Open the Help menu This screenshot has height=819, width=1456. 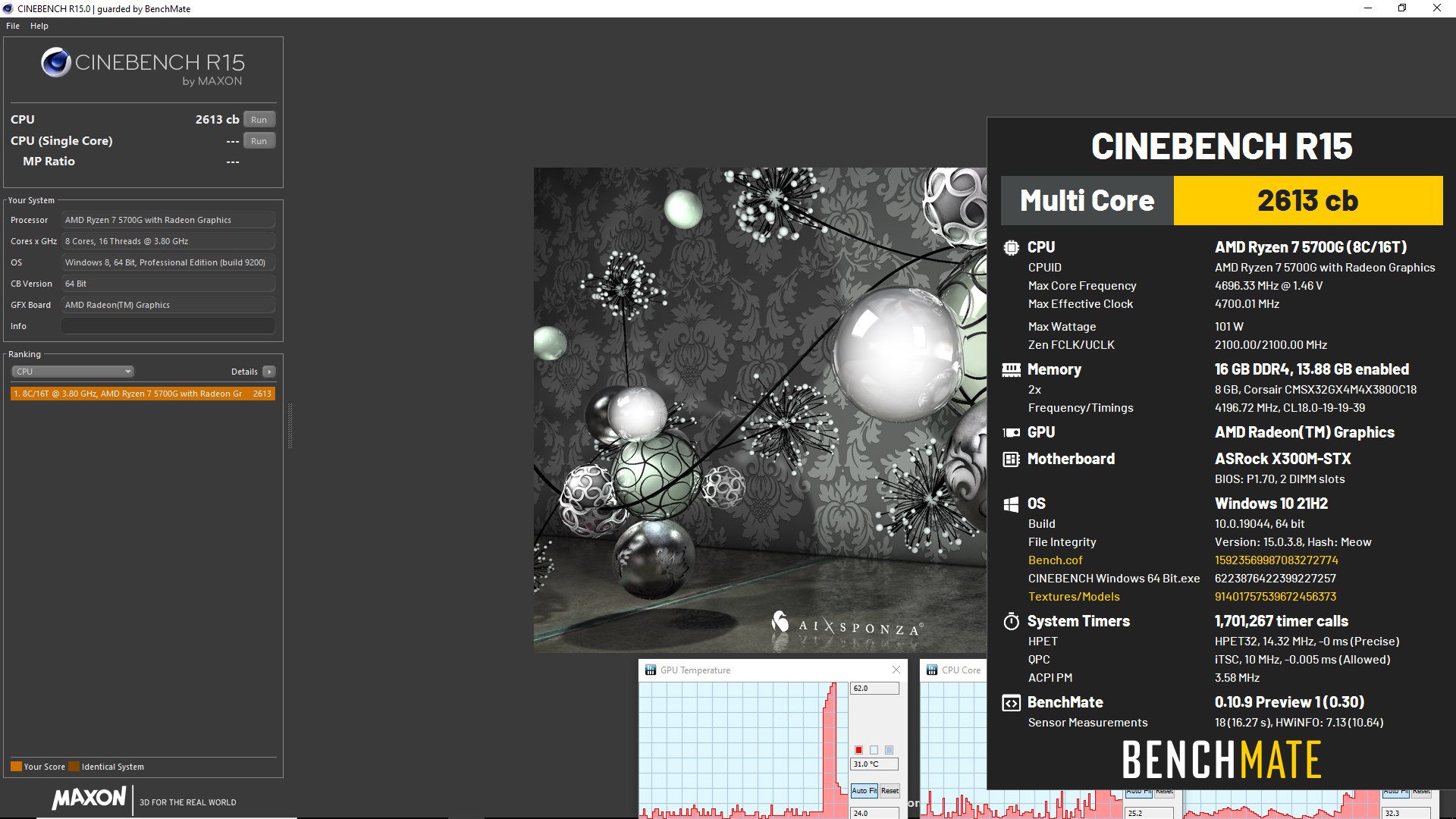(39, 26)
